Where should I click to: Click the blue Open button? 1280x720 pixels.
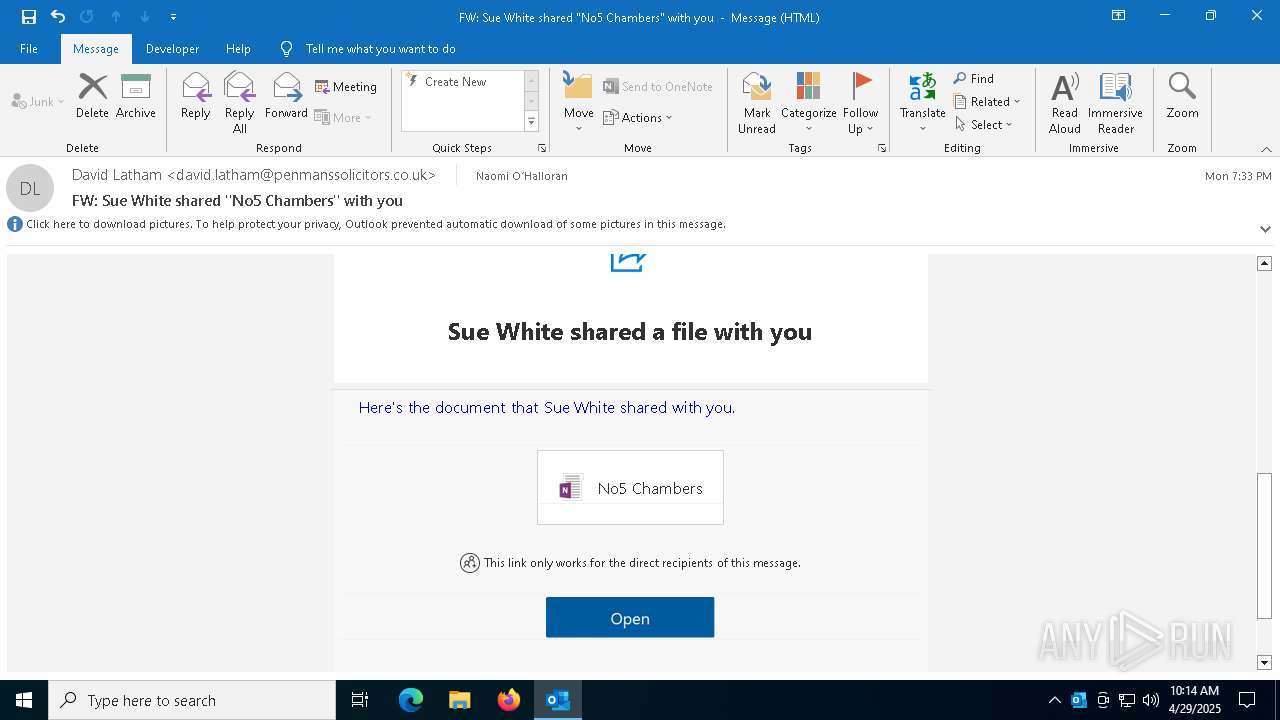pyautogui.click(x=630, y=618)
